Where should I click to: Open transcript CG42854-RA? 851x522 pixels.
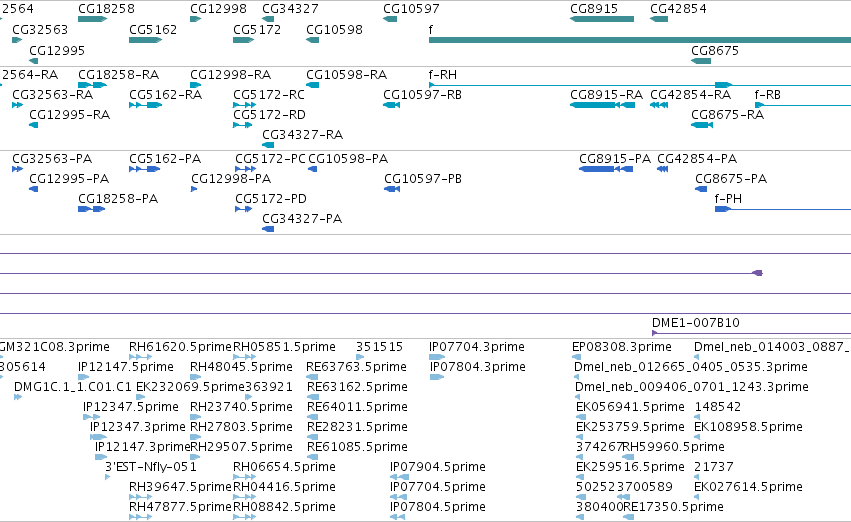tap(690, 95)
